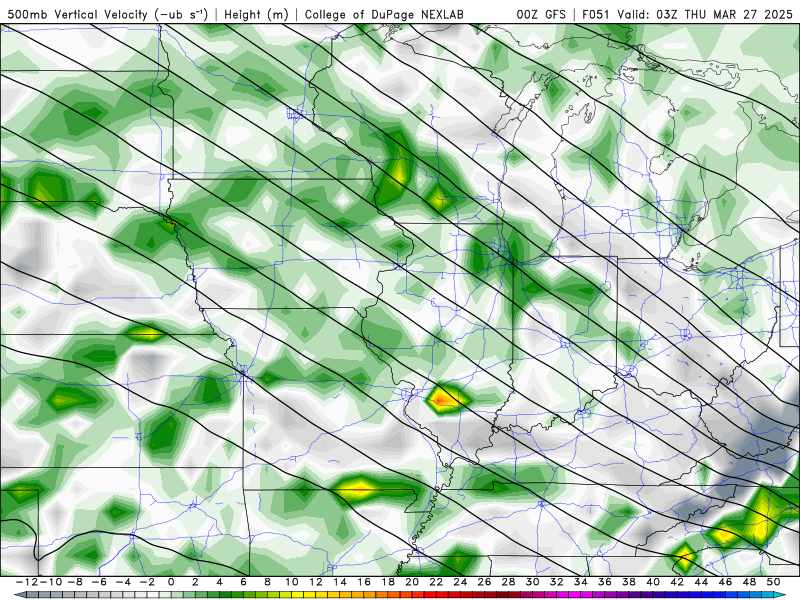This screenshot has height=600, width=800.
Task: Click the '10' value on color scale
Action: [291, 582]
